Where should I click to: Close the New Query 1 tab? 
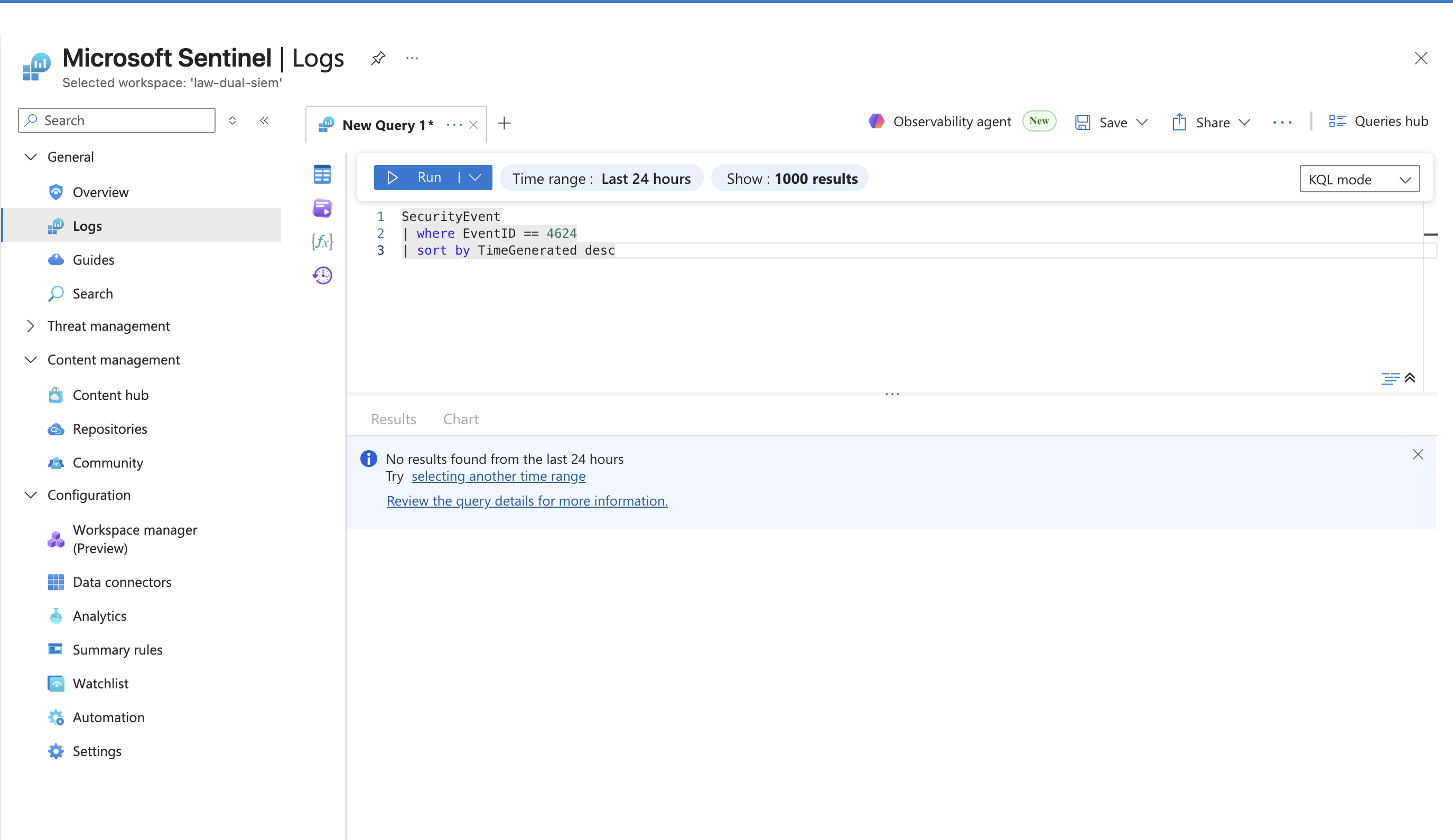[x=473, y=125]
